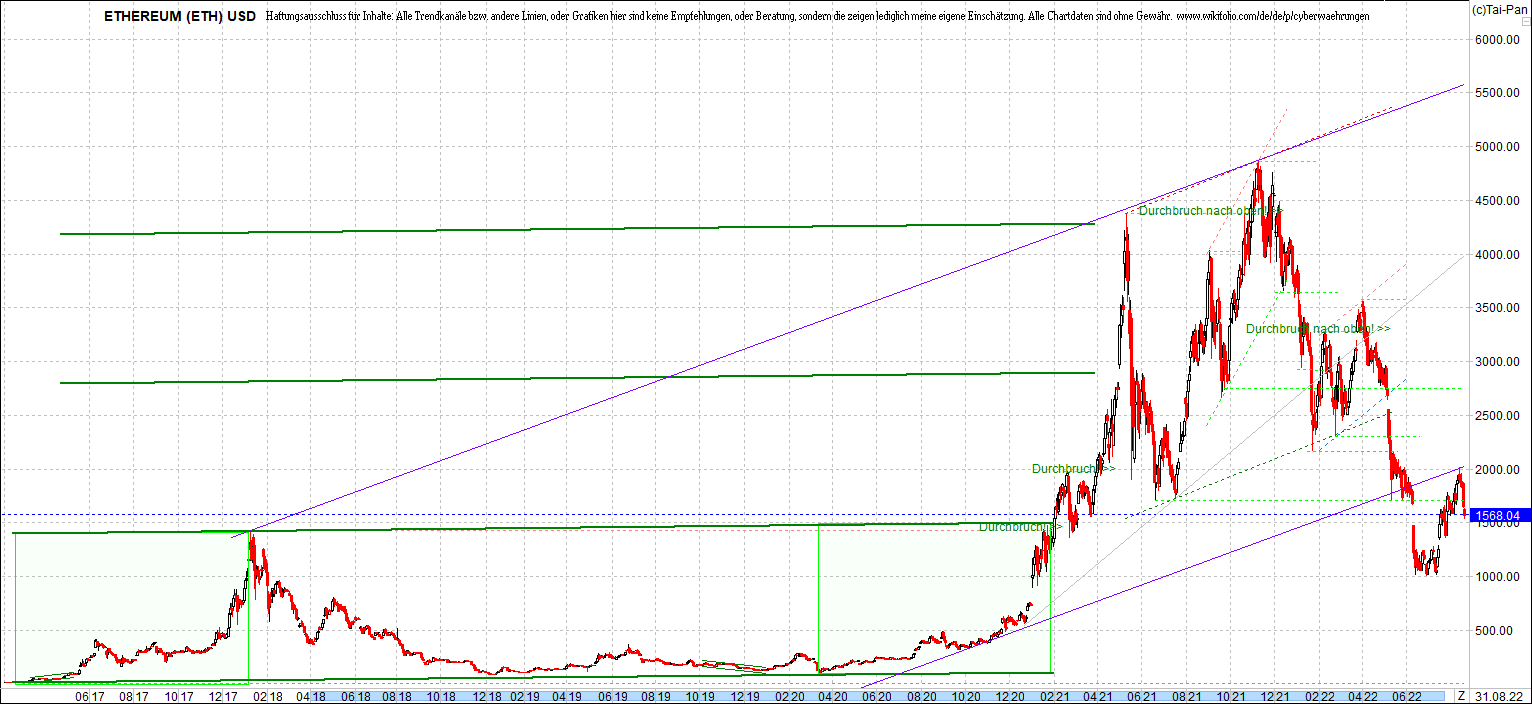The image size is (1532, 704).
Task: Click the 31.08.22 date field
Action: (x=1498, y=696)
